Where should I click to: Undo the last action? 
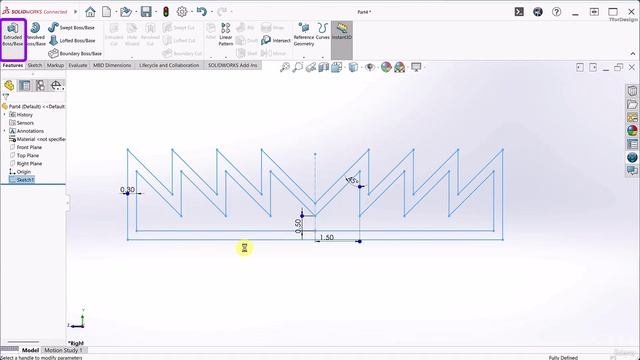tap(202, 12)
